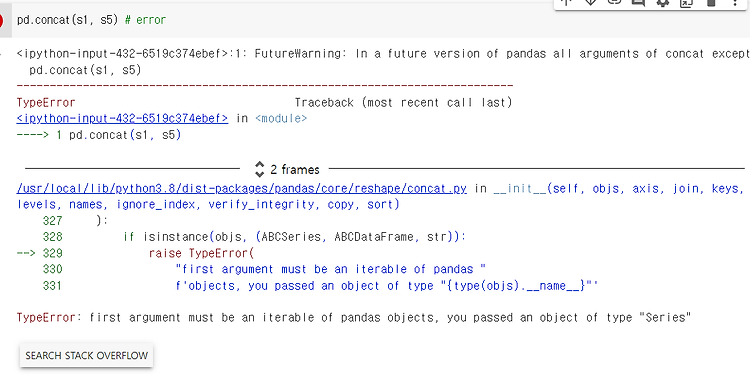Click 'Traceback (most recent call last)' text
The image size is (750, 375).
point(403,102)
